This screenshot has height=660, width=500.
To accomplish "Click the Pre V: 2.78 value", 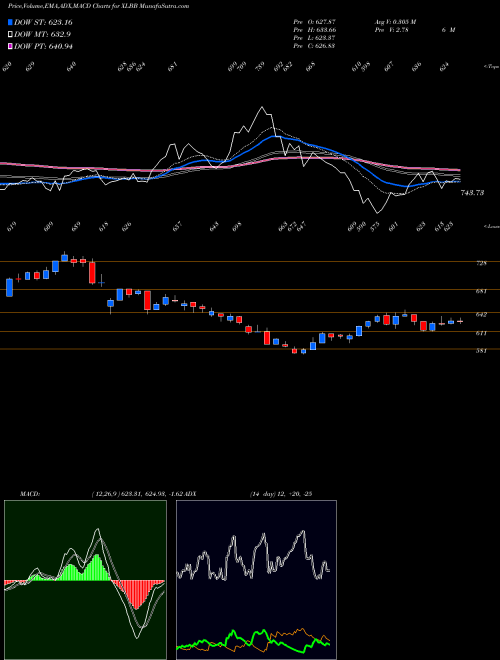I will pos(391,30).
